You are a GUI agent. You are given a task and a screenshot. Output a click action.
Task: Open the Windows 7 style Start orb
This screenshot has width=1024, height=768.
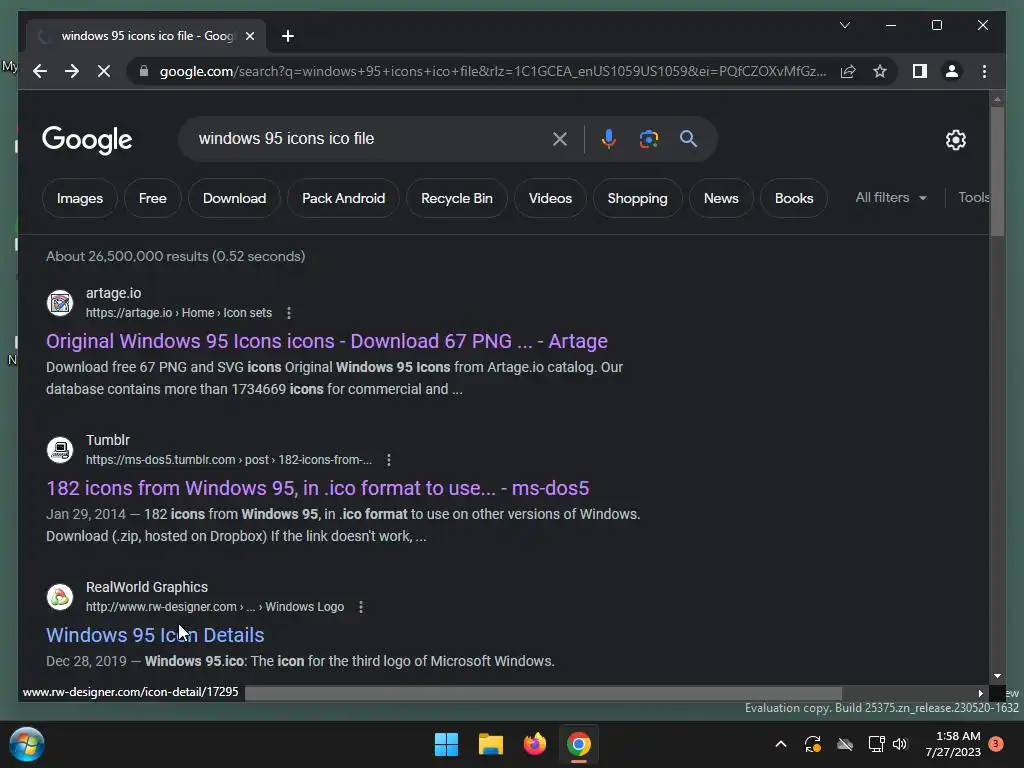click(27, 744)
